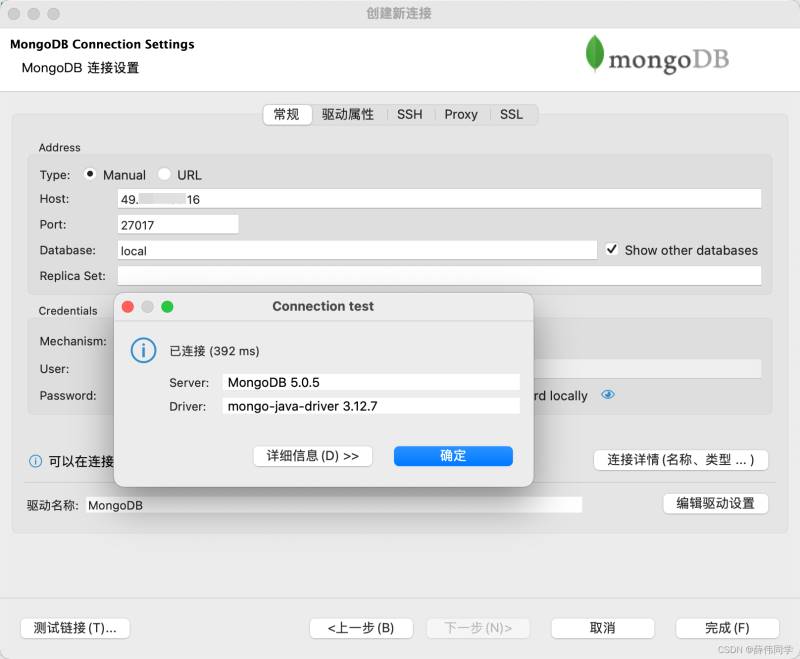Click the Port field showing 27017
This screenshot has width=800, height=659.
coord(178,224)
